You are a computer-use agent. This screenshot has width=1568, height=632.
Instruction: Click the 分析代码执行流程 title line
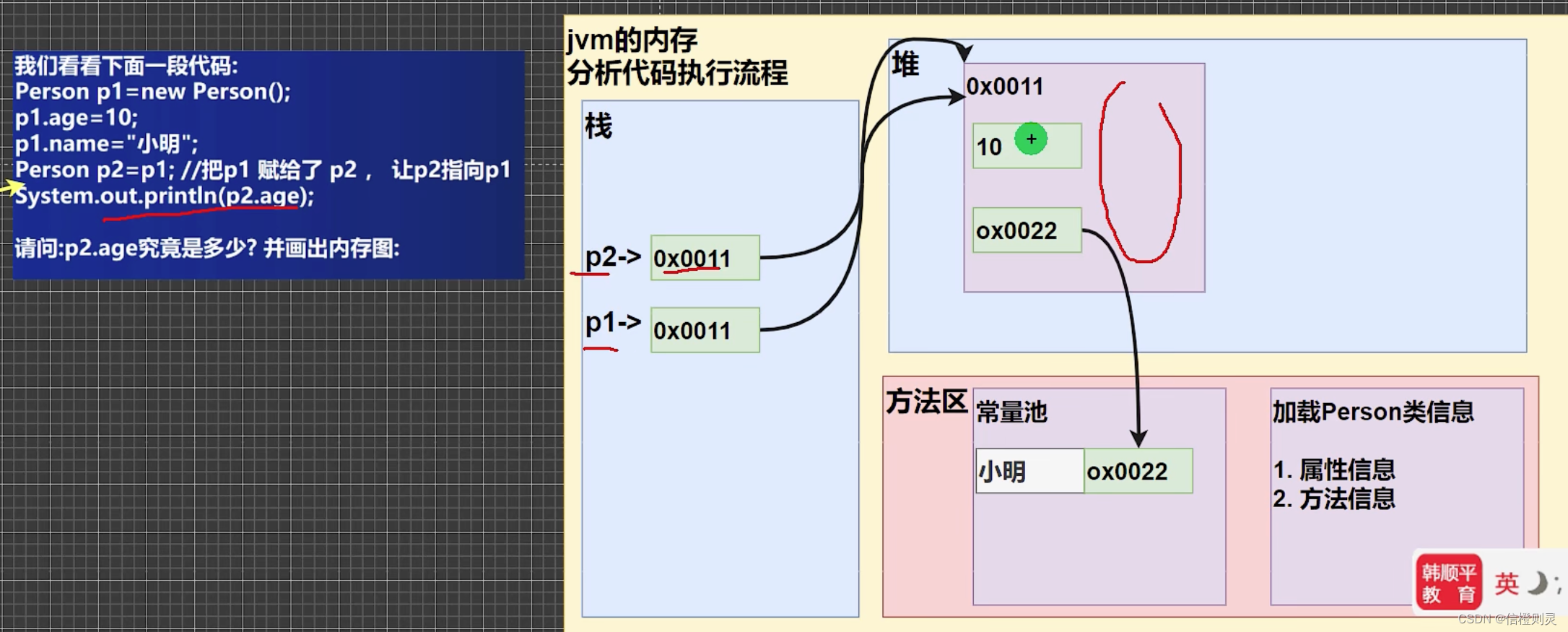pyautogui.click(x=677, y=72)
